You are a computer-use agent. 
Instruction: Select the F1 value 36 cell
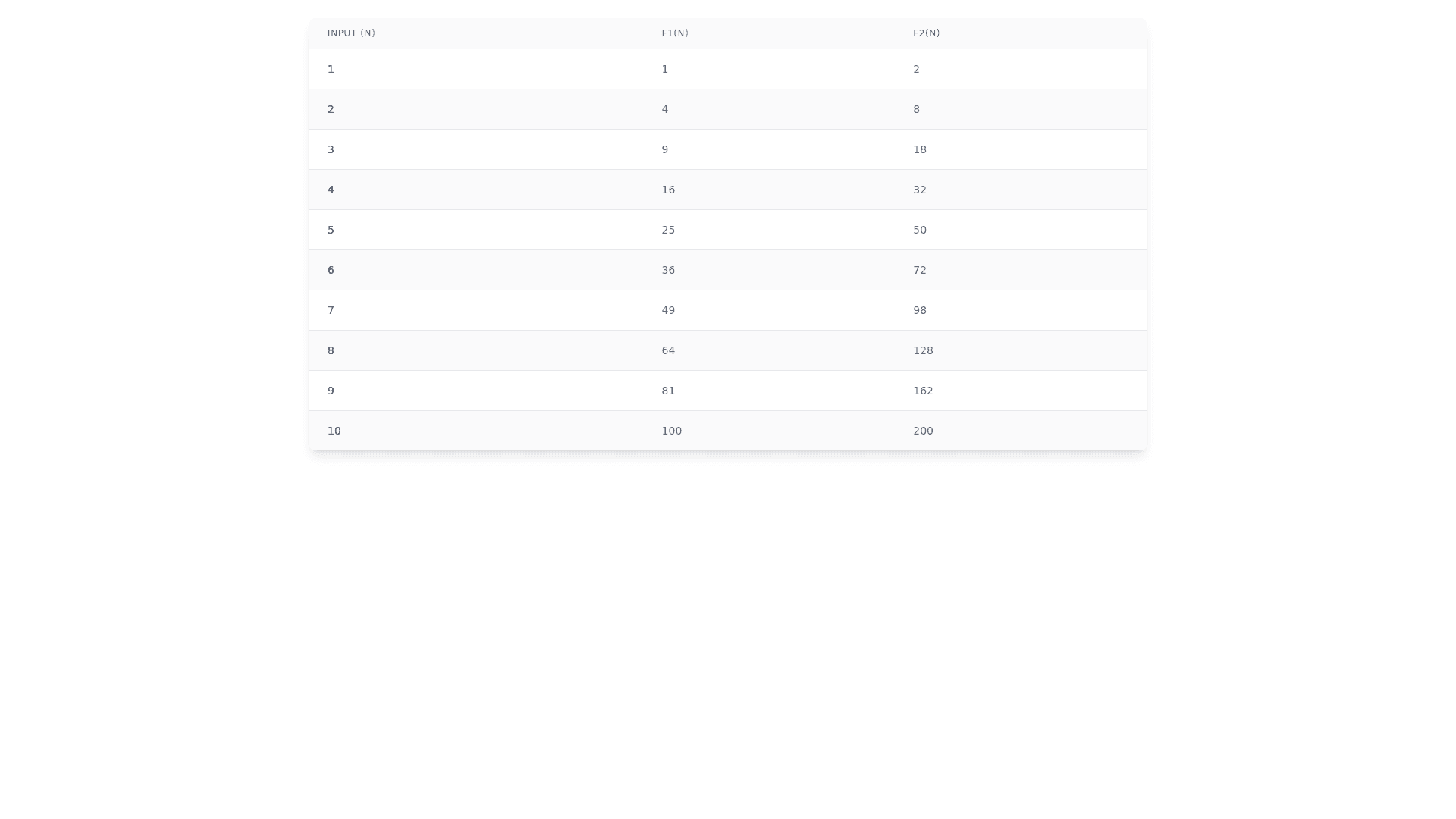pos(668,270)
